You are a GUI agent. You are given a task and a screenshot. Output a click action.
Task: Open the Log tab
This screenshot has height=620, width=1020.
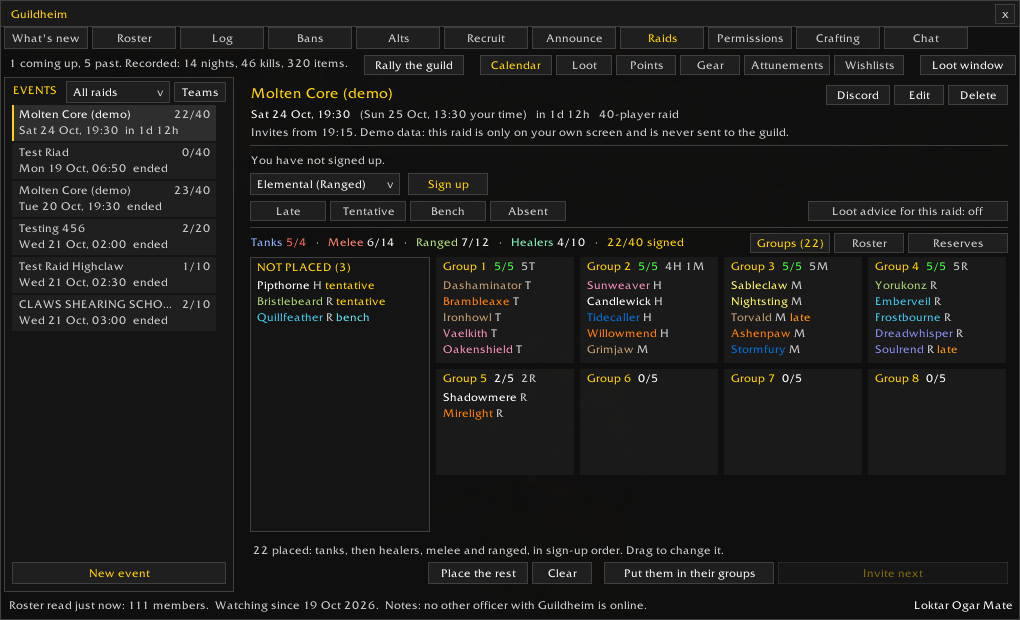pos(222,38)
